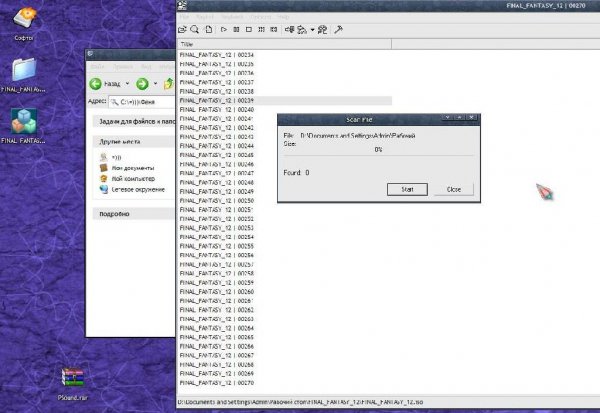Open Мои документы link

tap(133, 168)
